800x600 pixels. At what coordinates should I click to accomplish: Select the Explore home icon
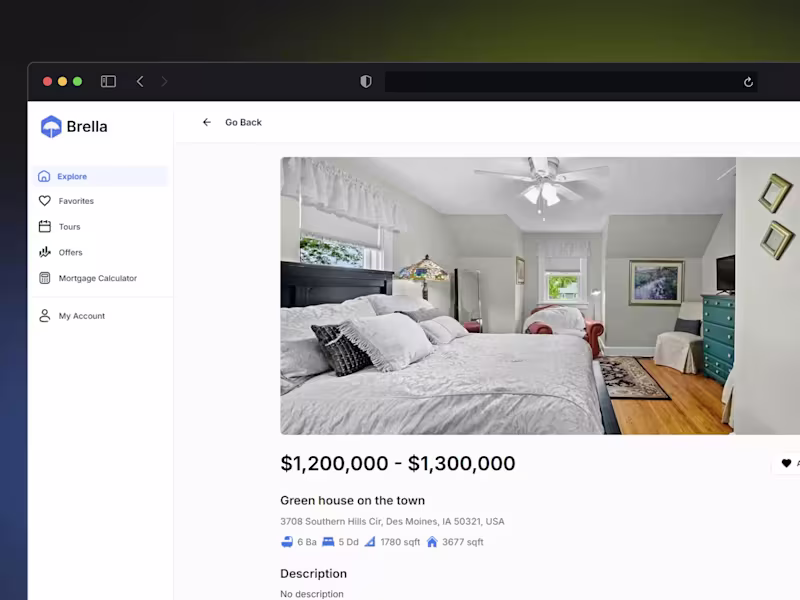tap(44, 175)
